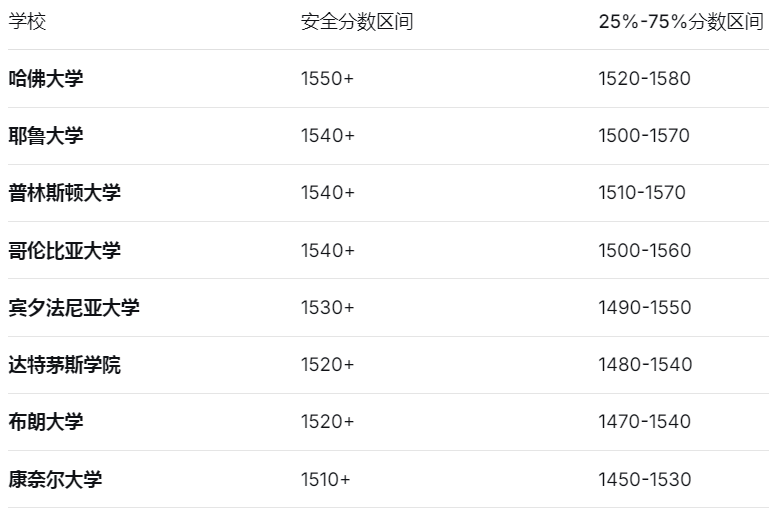Select the 哈佛大学 school name
The width and height of the screenshot is (769, 516).
click(x=46, y=78)
